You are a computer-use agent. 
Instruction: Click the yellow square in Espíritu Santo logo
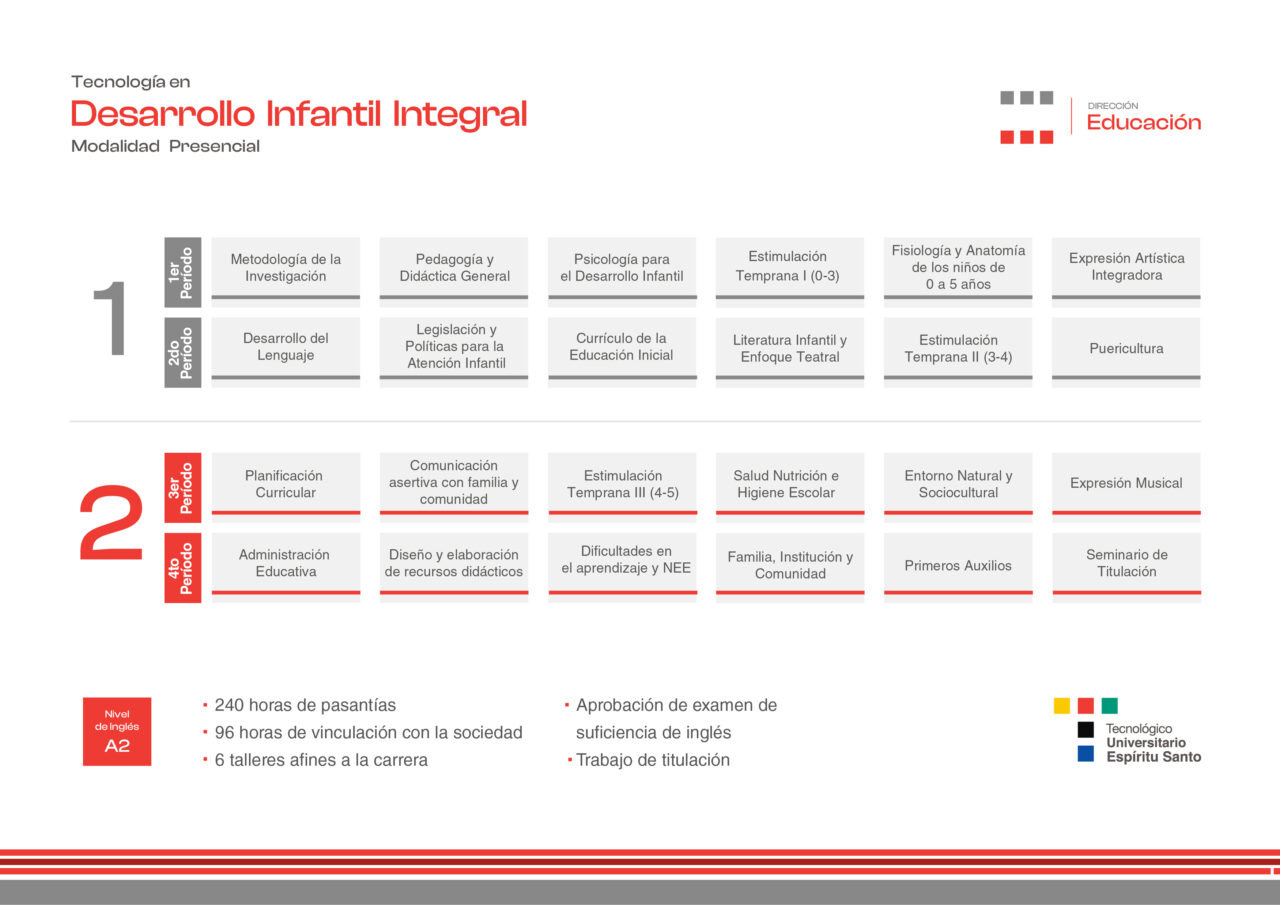coord(1062,705)
